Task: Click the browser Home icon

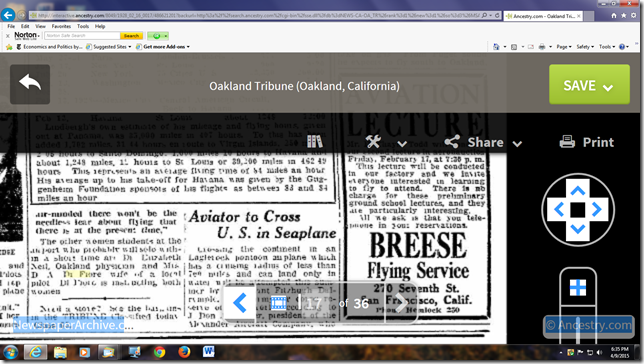Action: (614, 16)
